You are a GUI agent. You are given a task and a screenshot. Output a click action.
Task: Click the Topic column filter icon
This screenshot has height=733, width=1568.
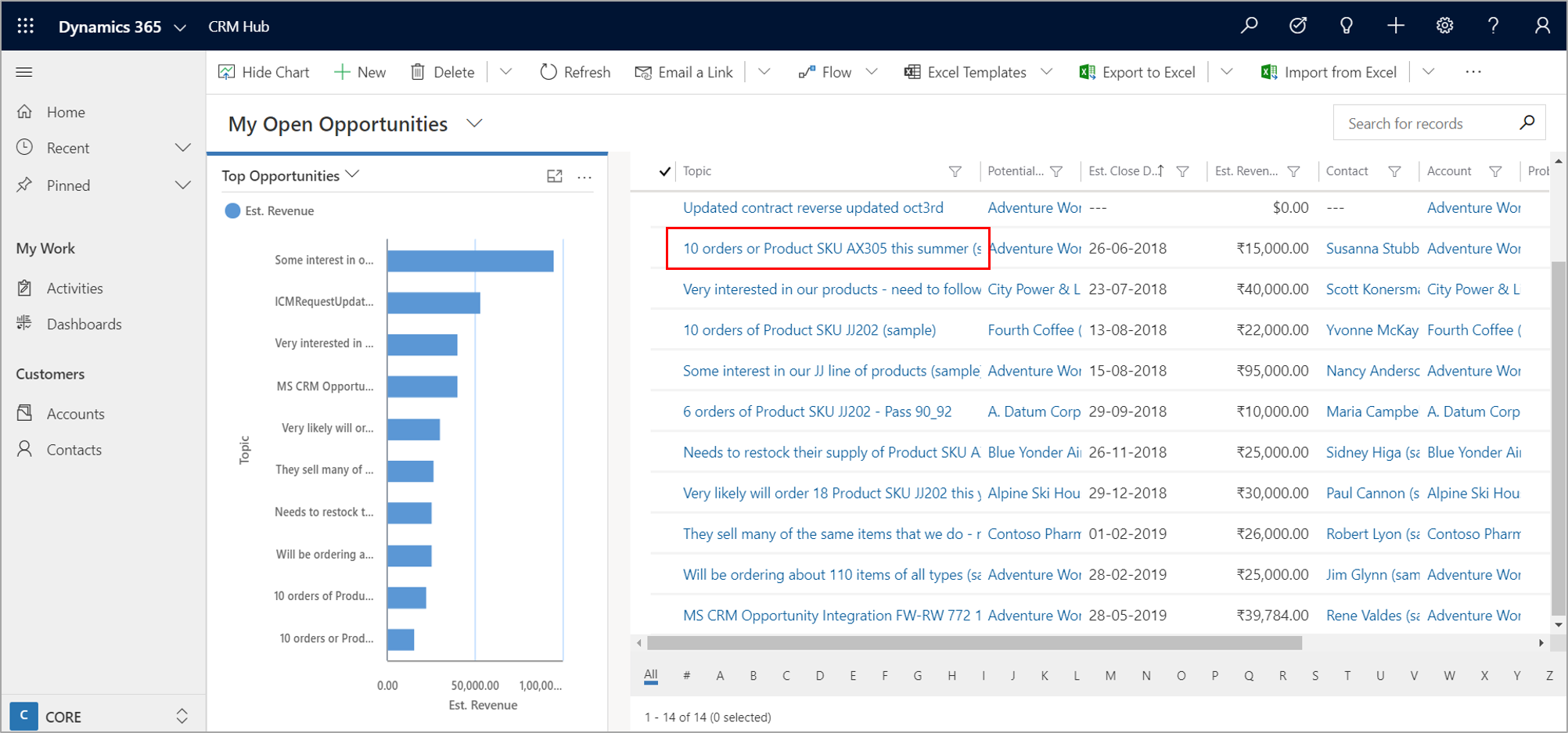955,171
